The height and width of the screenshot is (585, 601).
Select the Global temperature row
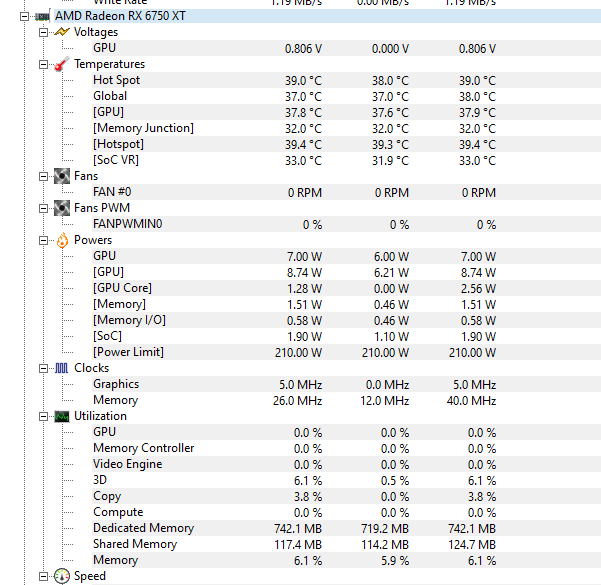[346, 96]
